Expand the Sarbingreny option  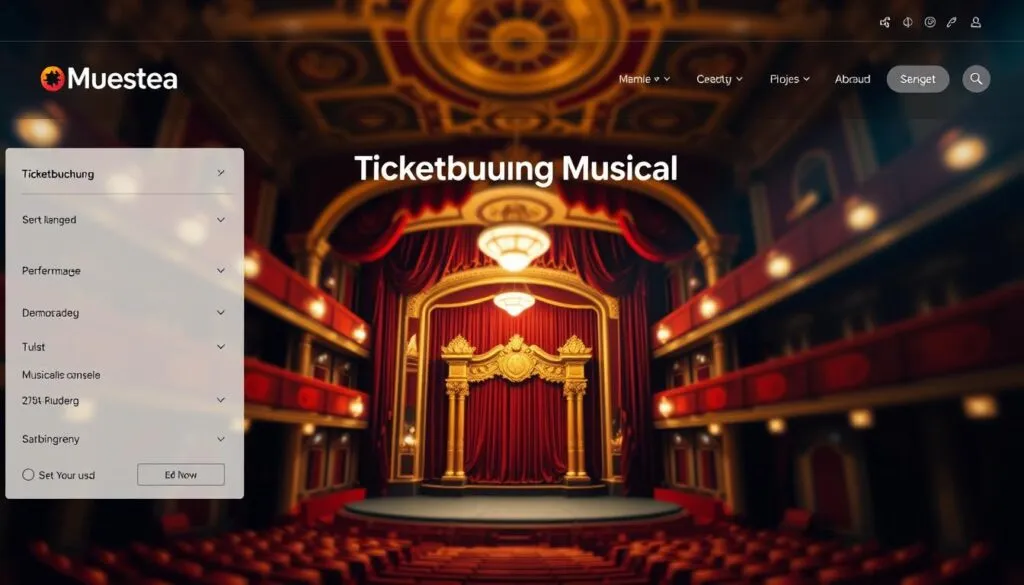coord(221,439)
